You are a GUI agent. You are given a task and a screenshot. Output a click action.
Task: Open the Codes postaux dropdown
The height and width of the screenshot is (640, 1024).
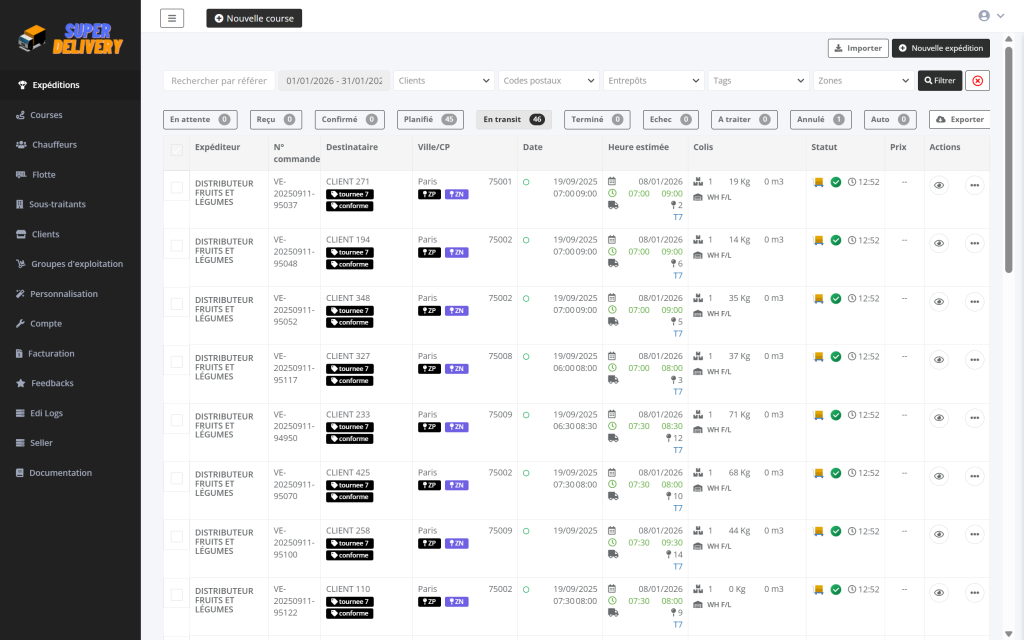[549, 81]
